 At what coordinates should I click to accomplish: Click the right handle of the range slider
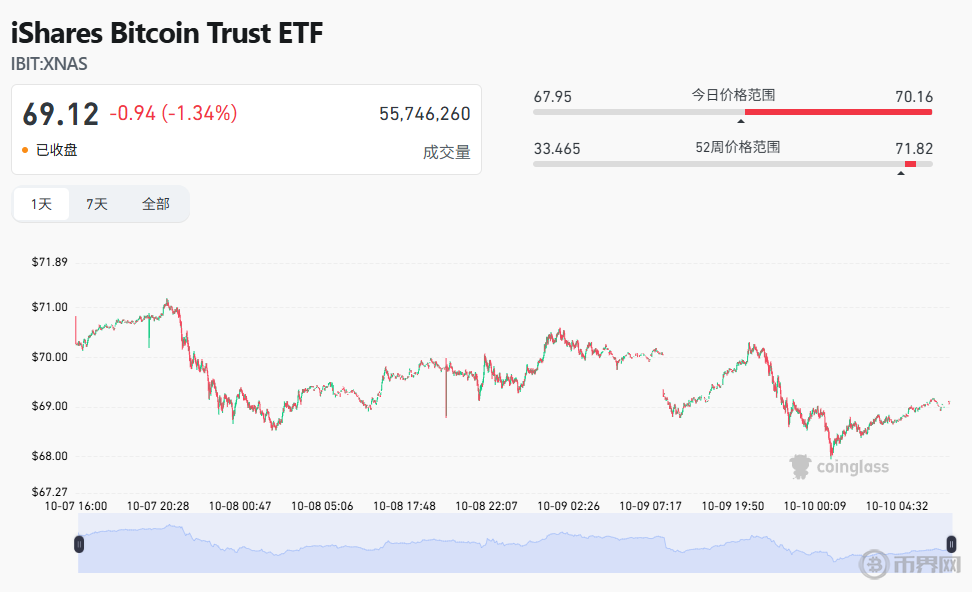pyautogui.click(x=951, y=544)
